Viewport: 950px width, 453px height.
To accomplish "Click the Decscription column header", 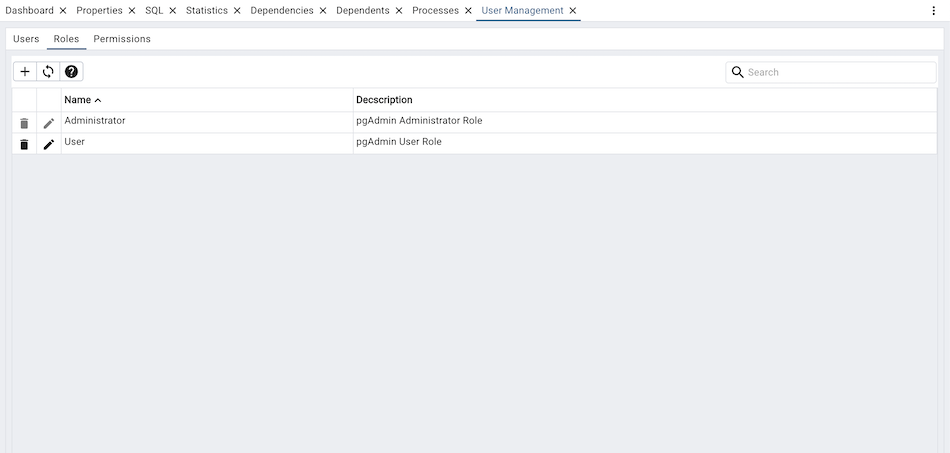I will [x=384, y=100].
